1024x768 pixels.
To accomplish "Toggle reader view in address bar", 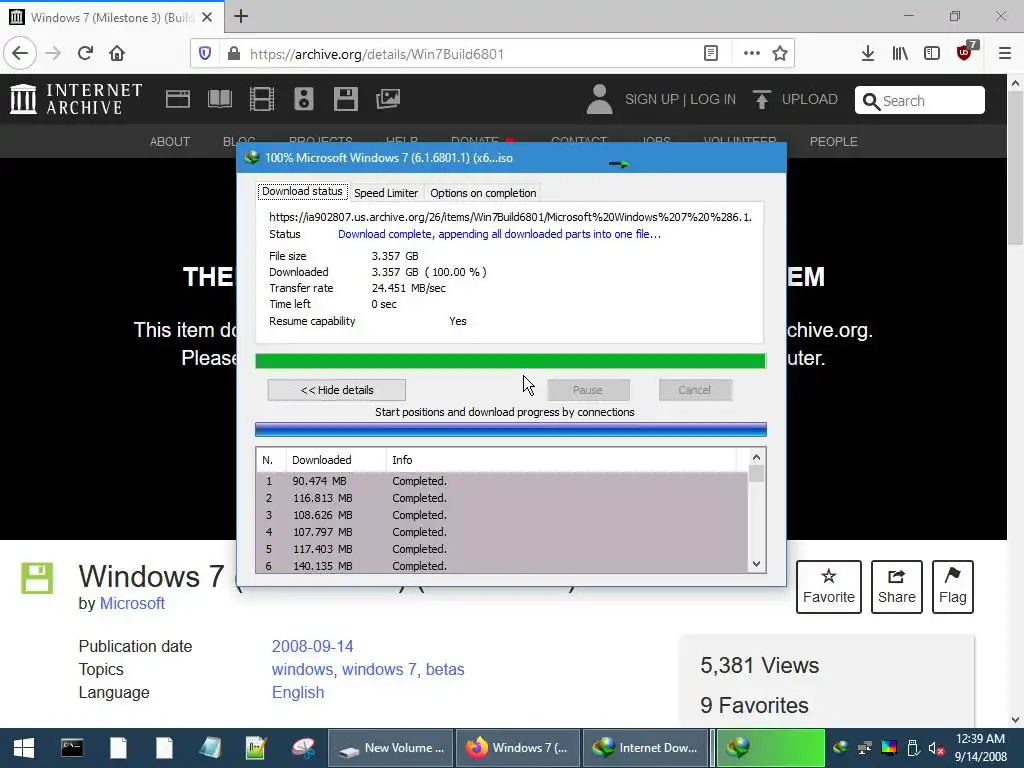I will [711, 54].
